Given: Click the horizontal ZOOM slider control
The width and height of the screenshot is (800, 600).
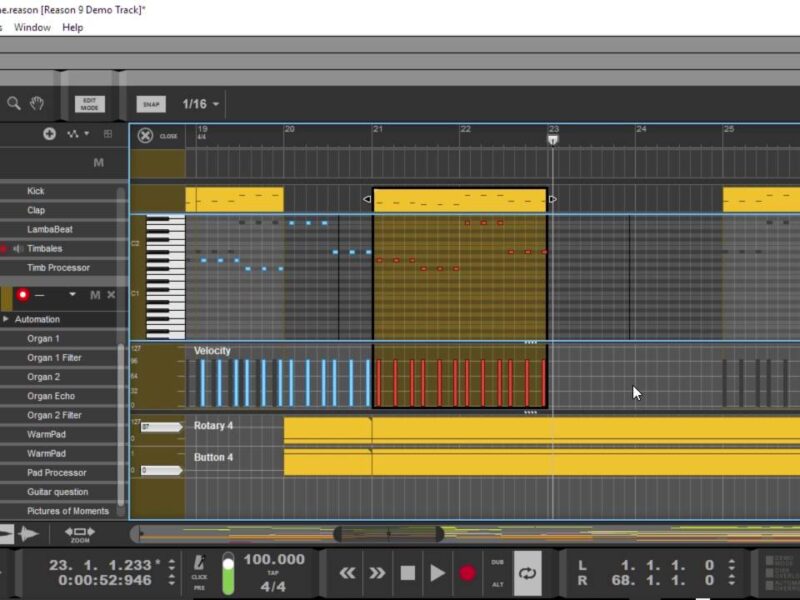Looking at the screenshot, I should pos(80,534).
